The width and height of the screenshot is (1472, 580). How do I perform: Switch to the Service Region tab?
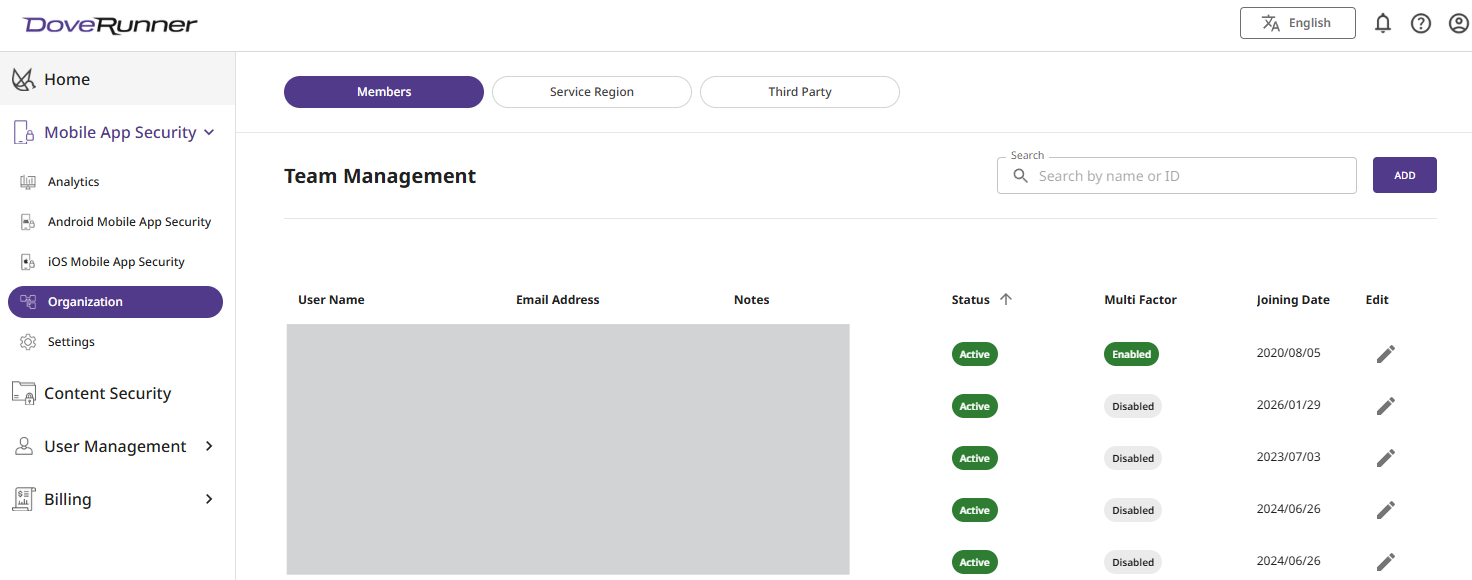[591, 92]
